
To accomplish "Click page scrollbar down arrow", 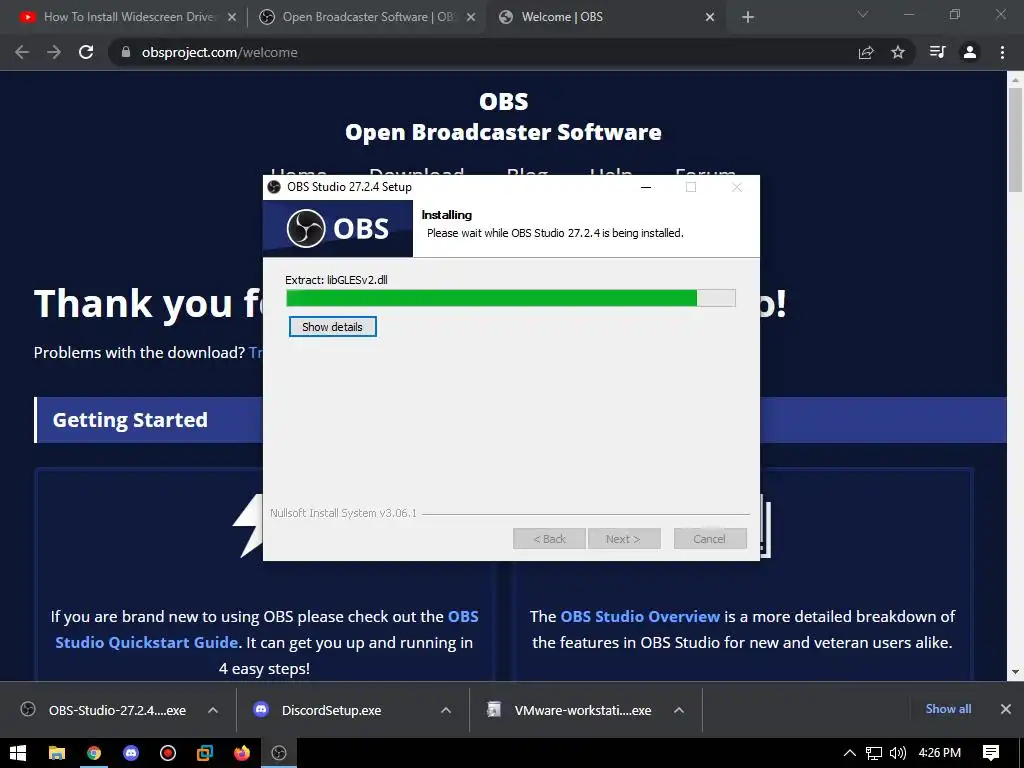I will point(1016,671).
